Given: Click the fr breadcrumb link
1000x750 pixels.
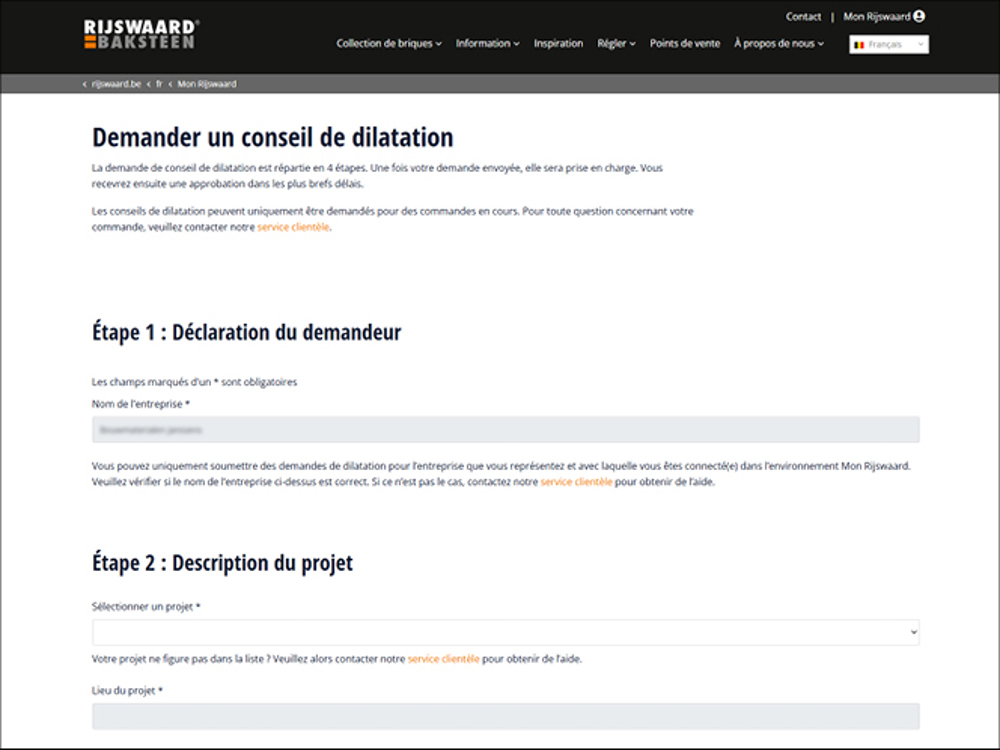Looking at the screenshot, I should click(159, 84).
